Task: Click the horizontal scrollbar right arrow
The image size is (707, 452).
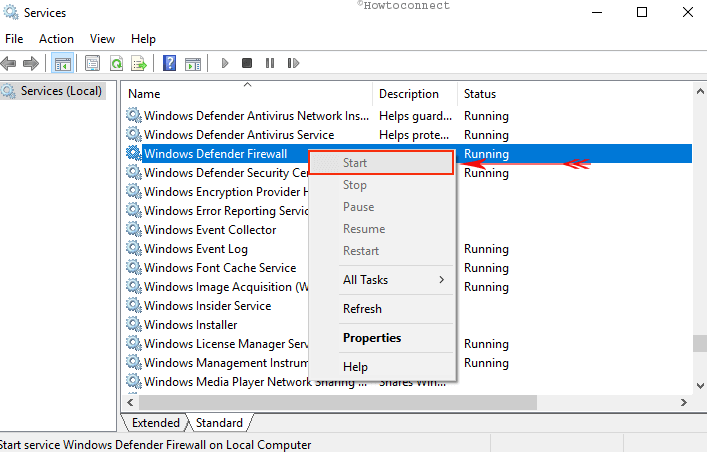Action: (x=684, y=402)
